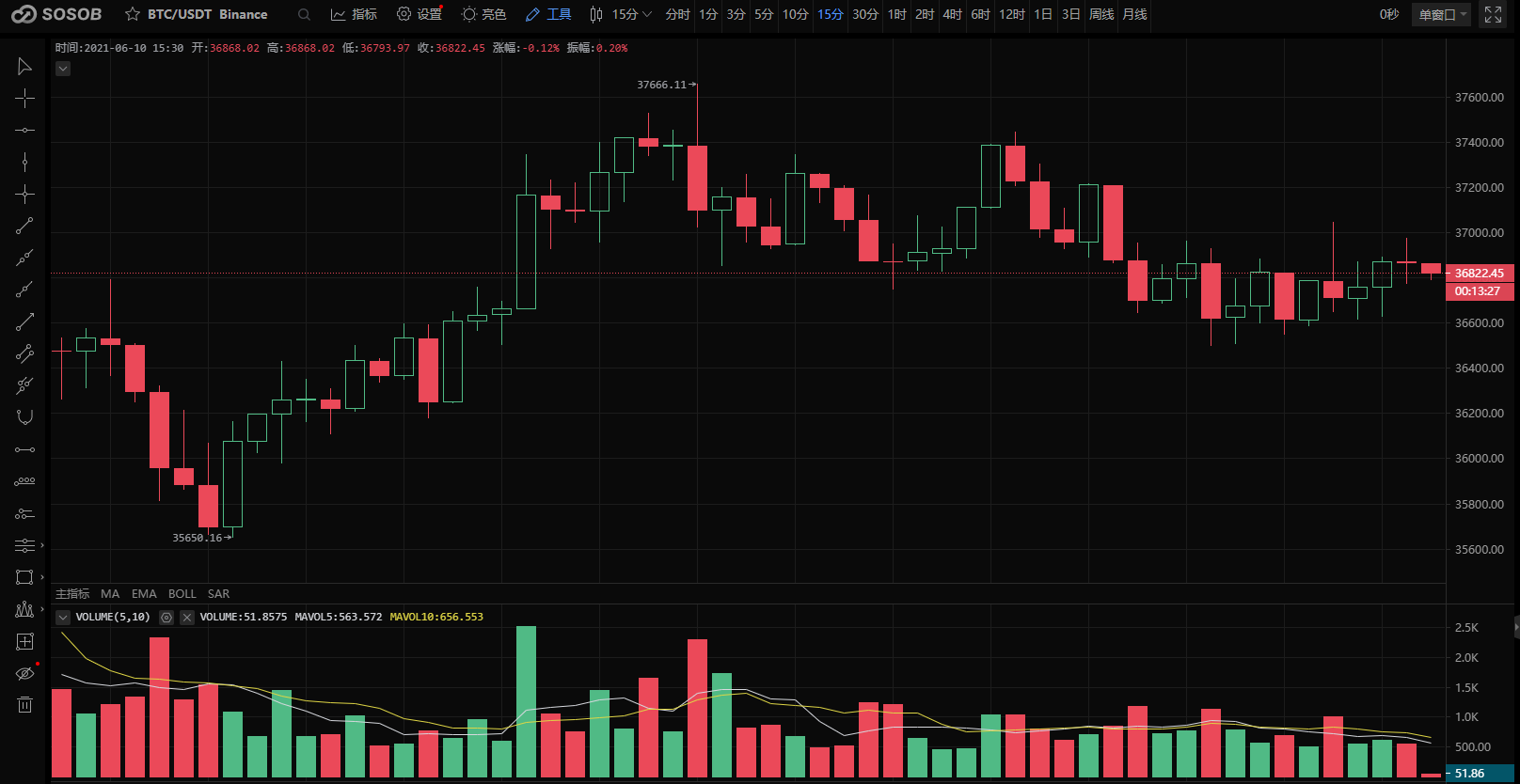Switch to 月线 monthly chart
The height and width of the screenshot is (784, 1520).
(x=1134, y=14)
